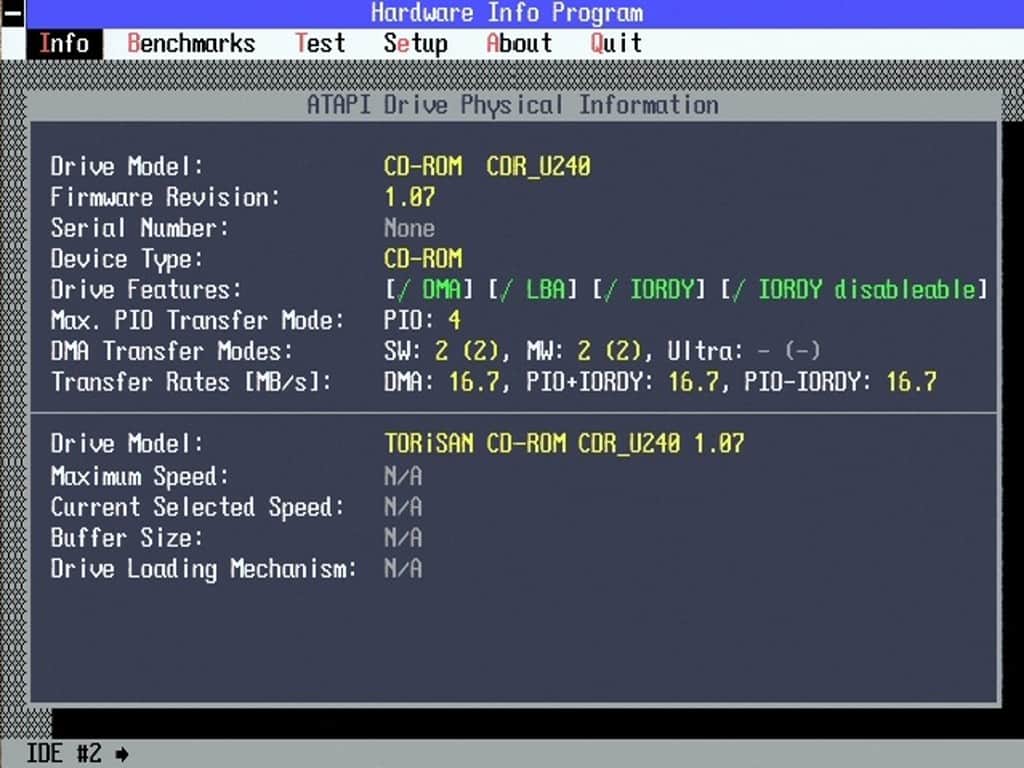Click the Firmware Revision label
Screen dimensions: 1024x768
pos(165,197)
